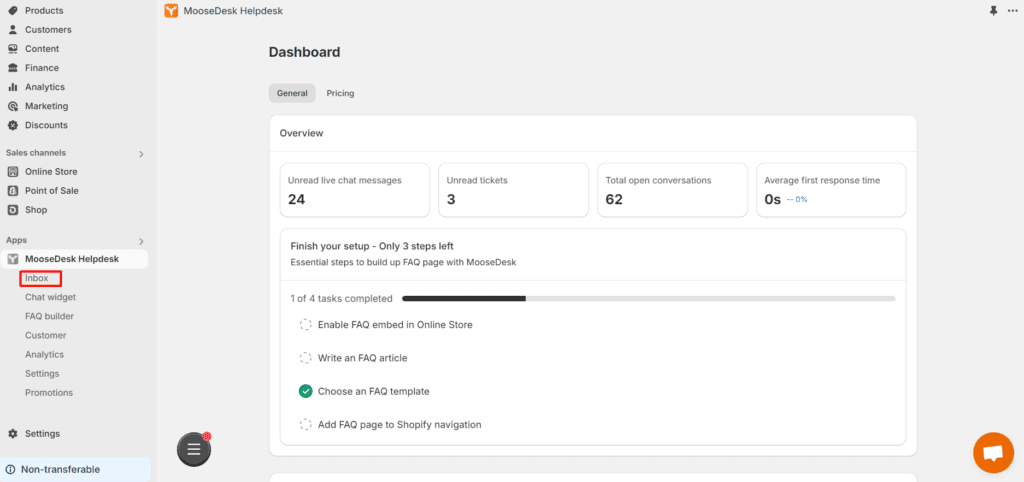Click the Dashboard heading

pyautogui.click(x=304, y=52)
